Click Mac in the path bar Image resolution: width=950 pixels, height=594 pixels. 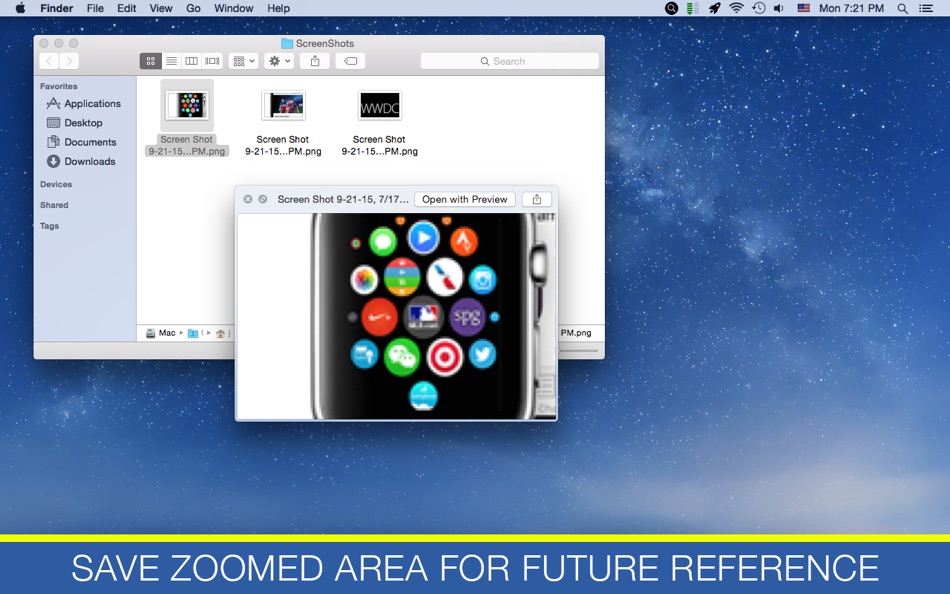pos(161,333)
